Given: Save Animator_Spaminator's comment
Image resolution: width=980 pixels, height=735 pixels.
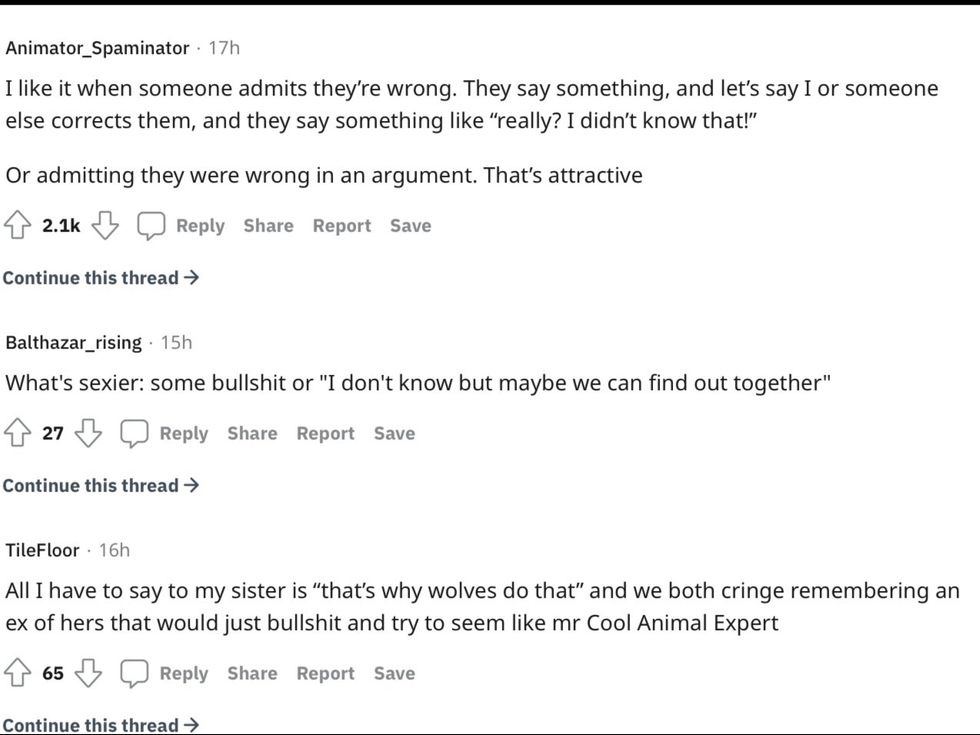Looking at the screenshot, I should [410, 226].
